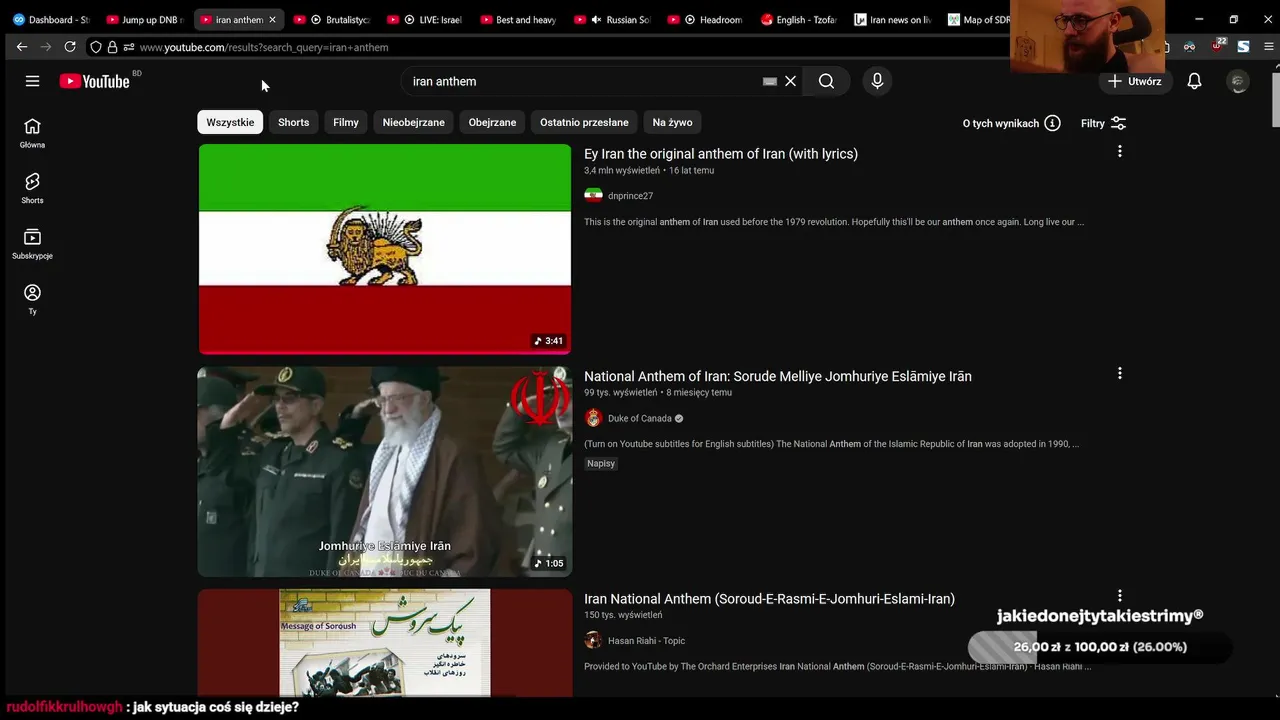Image resolution: width=1280 pixels, height=720 pixels.
Task: Click dnprince27 channel avatar
Action: [593, 196]
